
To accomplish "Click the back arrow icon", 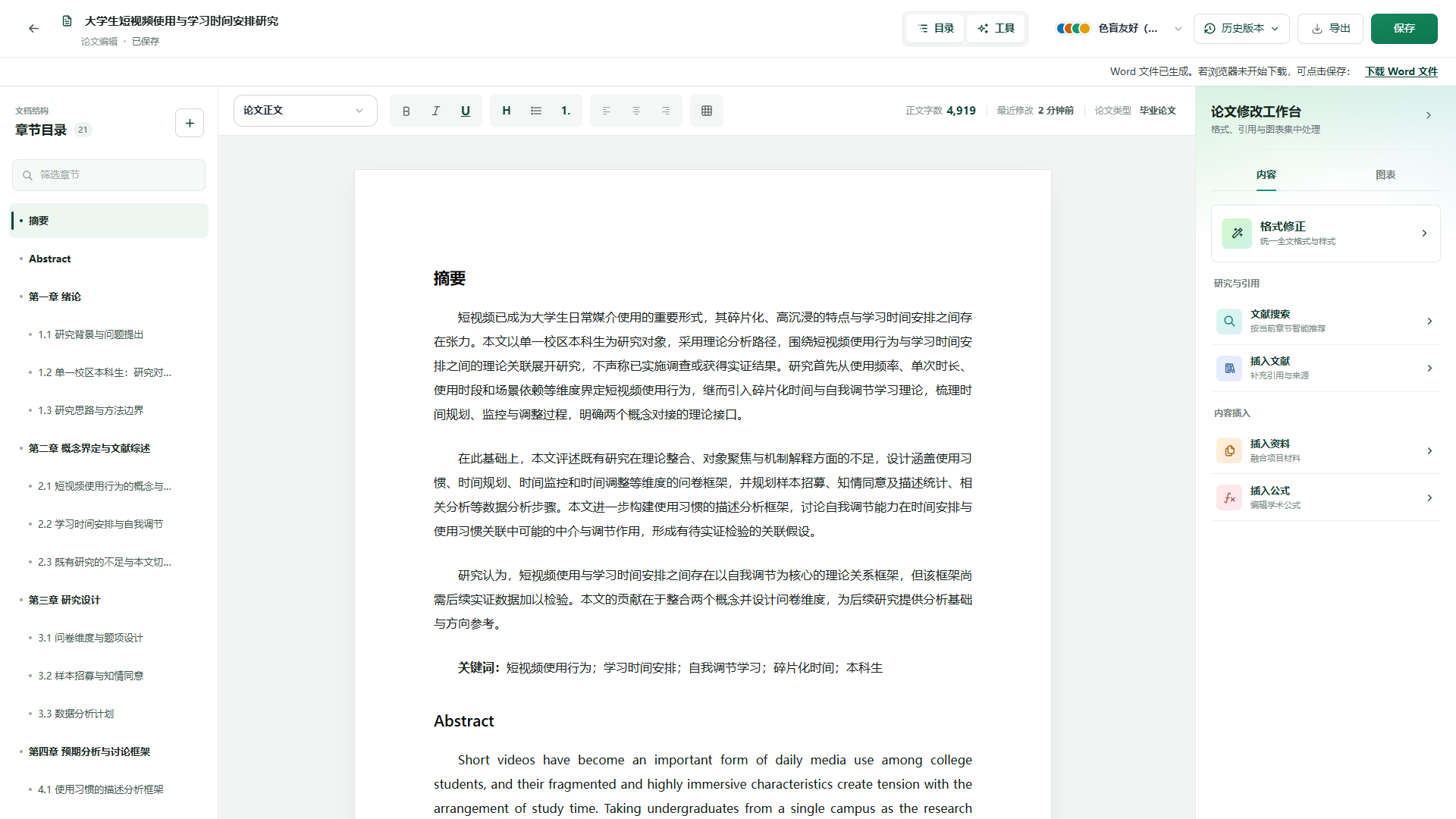I will 33,29.
